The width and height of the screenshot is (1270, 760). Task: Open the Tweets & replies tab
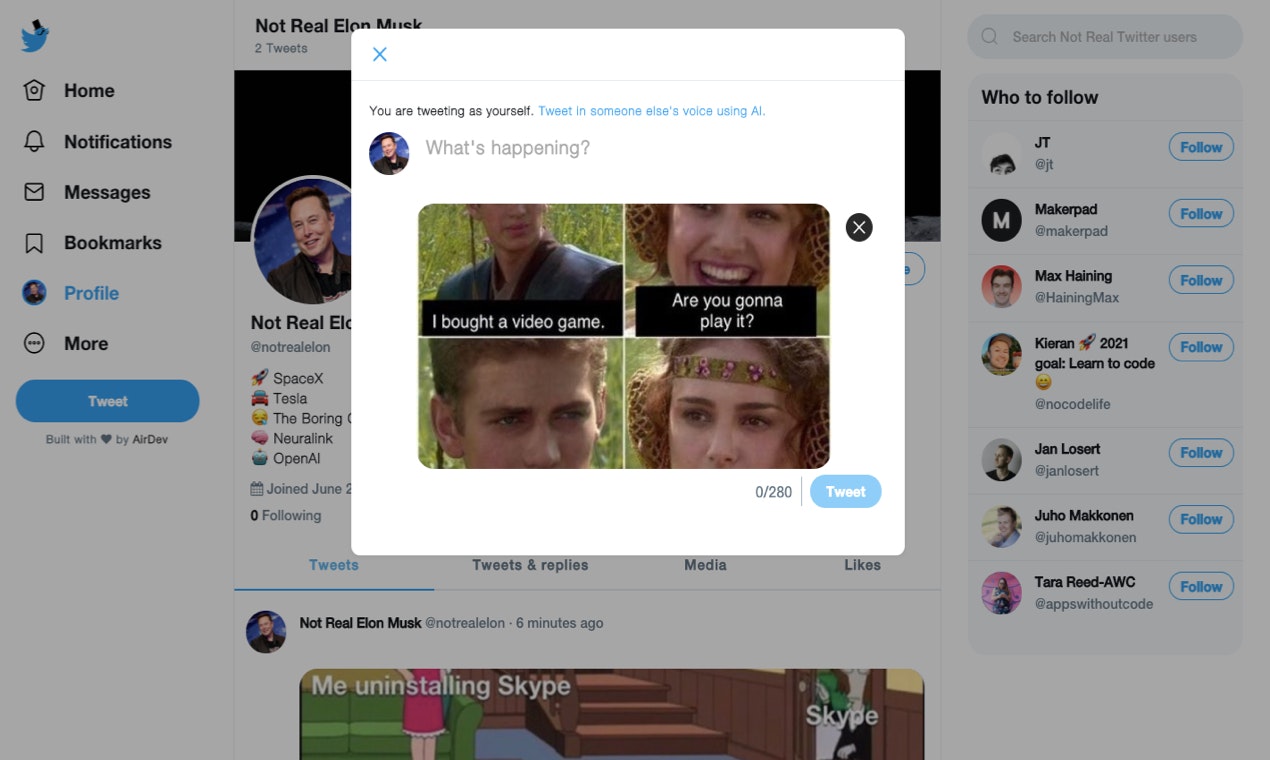(x=529, y=565)
